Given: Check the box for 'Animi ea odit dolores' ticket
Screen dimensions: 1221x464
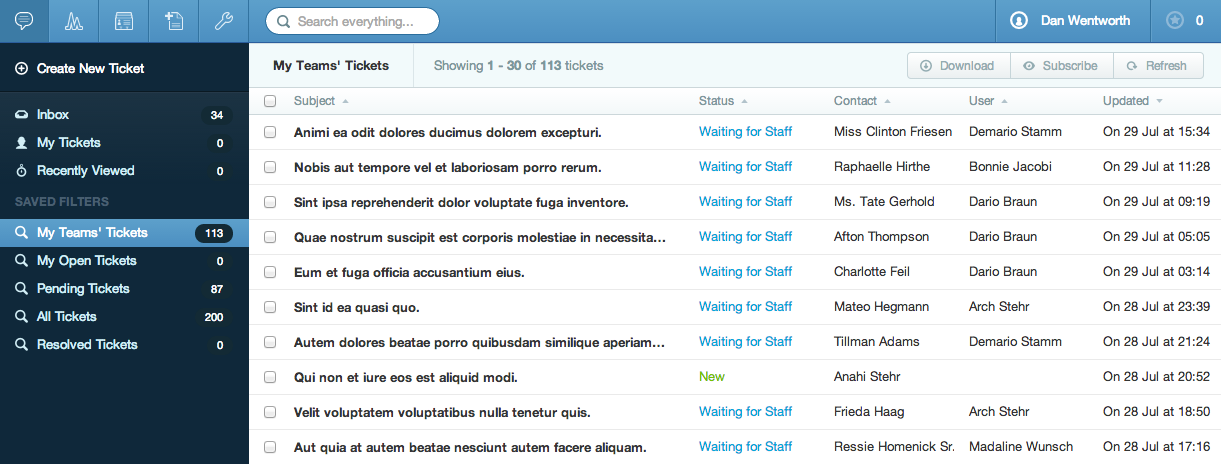Looking at the screenshot, I should [x=270, y=132].
